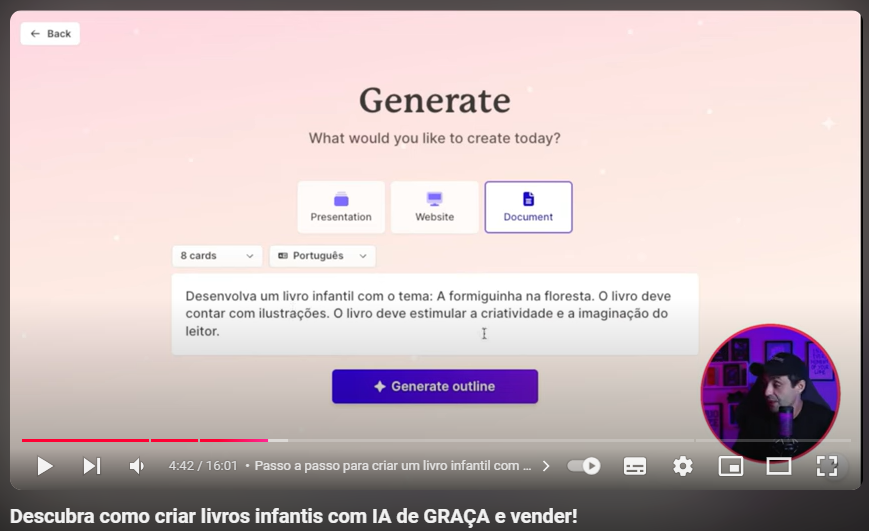Switch to theater mode
The width and height of the screenshot is (869, 531).
click(x=779, y=466)
